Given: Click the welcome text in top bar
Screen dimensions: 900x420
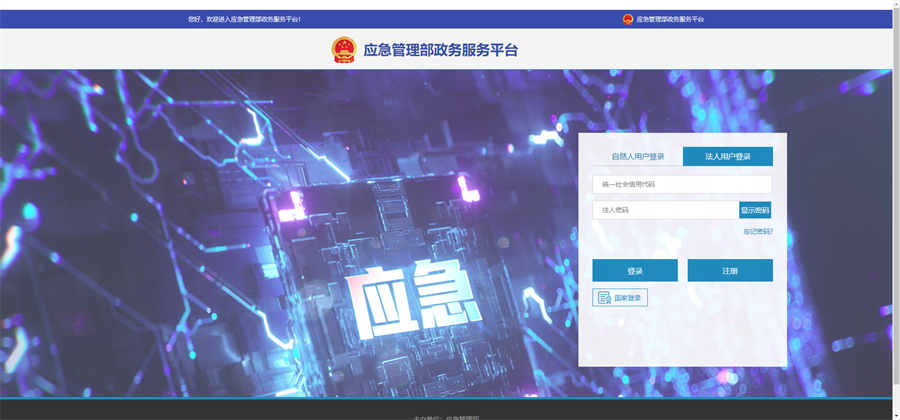Looking at the screenshot, I should coord(245,19).
